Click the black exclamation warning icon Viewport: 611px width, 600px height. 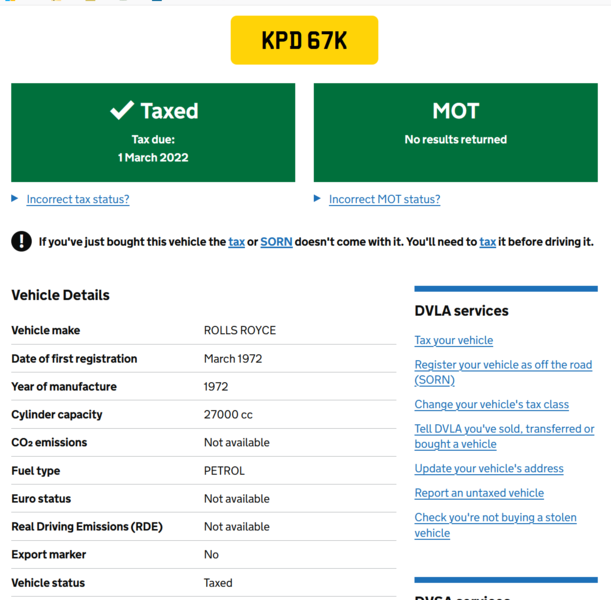click(x=21, y=241)
